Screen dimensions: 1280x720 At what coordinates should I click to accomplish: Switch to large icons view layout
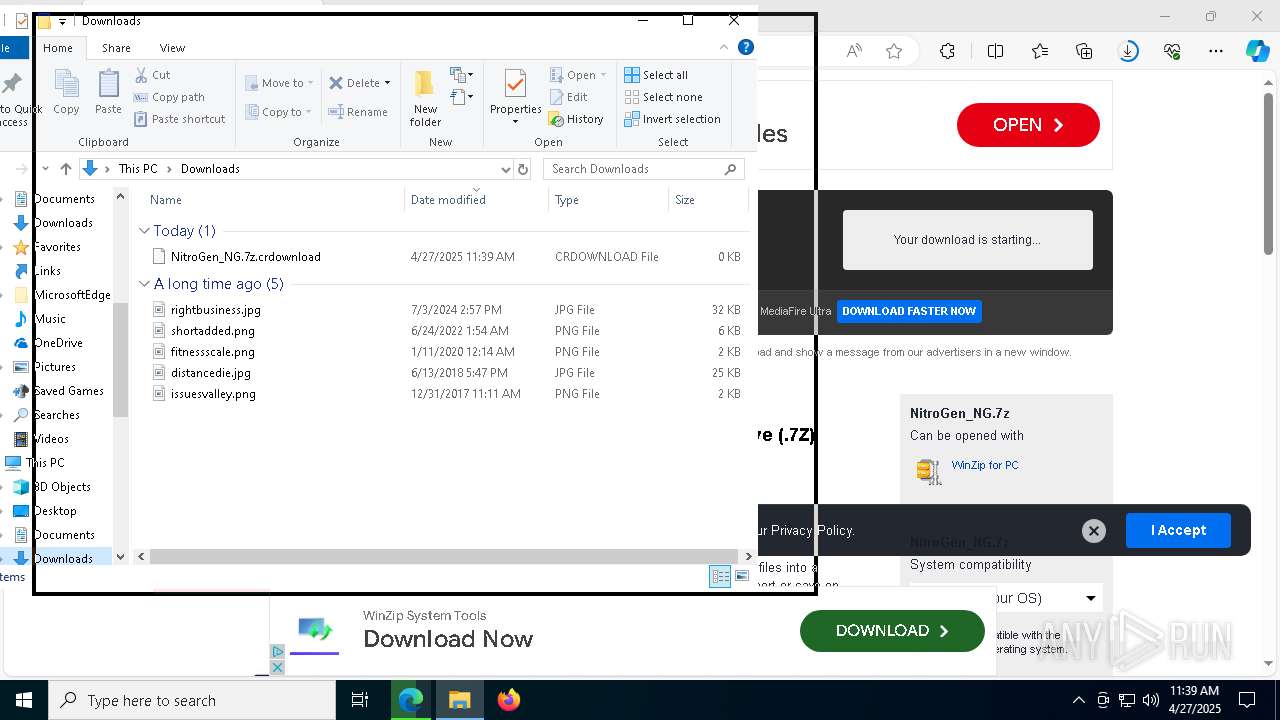point(742,576)
